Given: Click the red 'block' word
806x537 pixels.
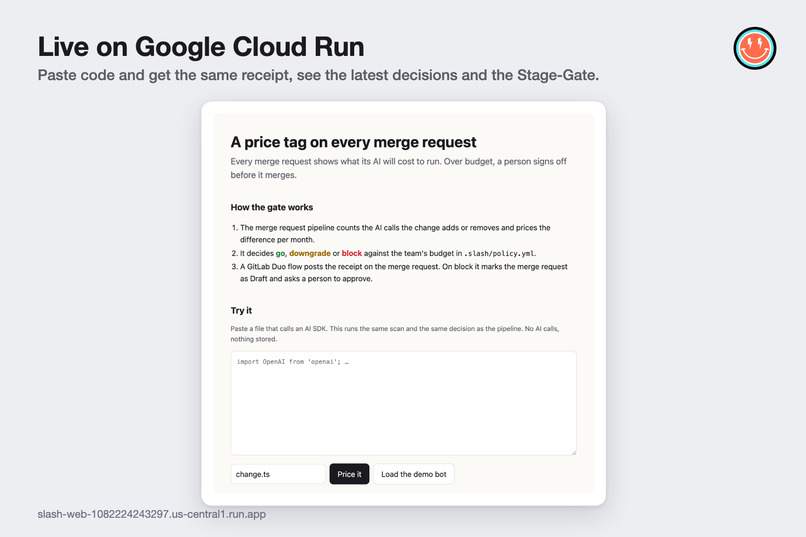Looking at the screenshot, I should coord(352,253).
